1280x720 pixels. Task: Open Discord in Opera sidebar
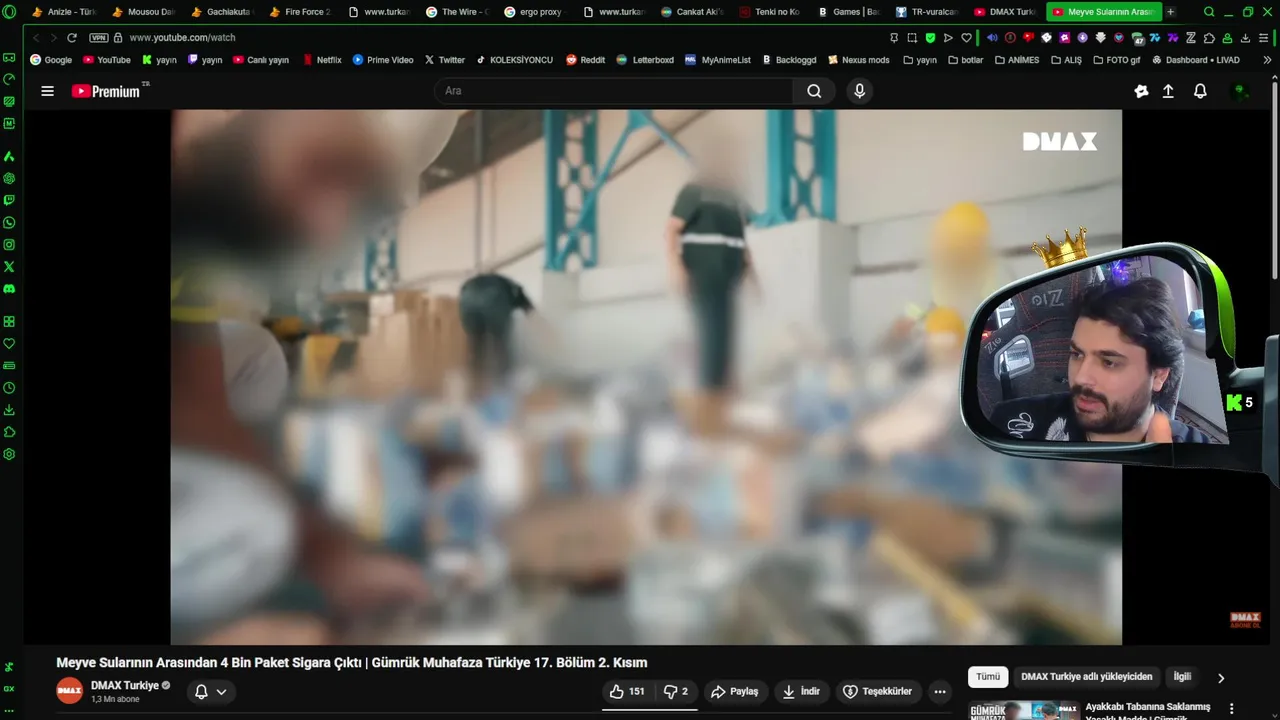point(9,288)
